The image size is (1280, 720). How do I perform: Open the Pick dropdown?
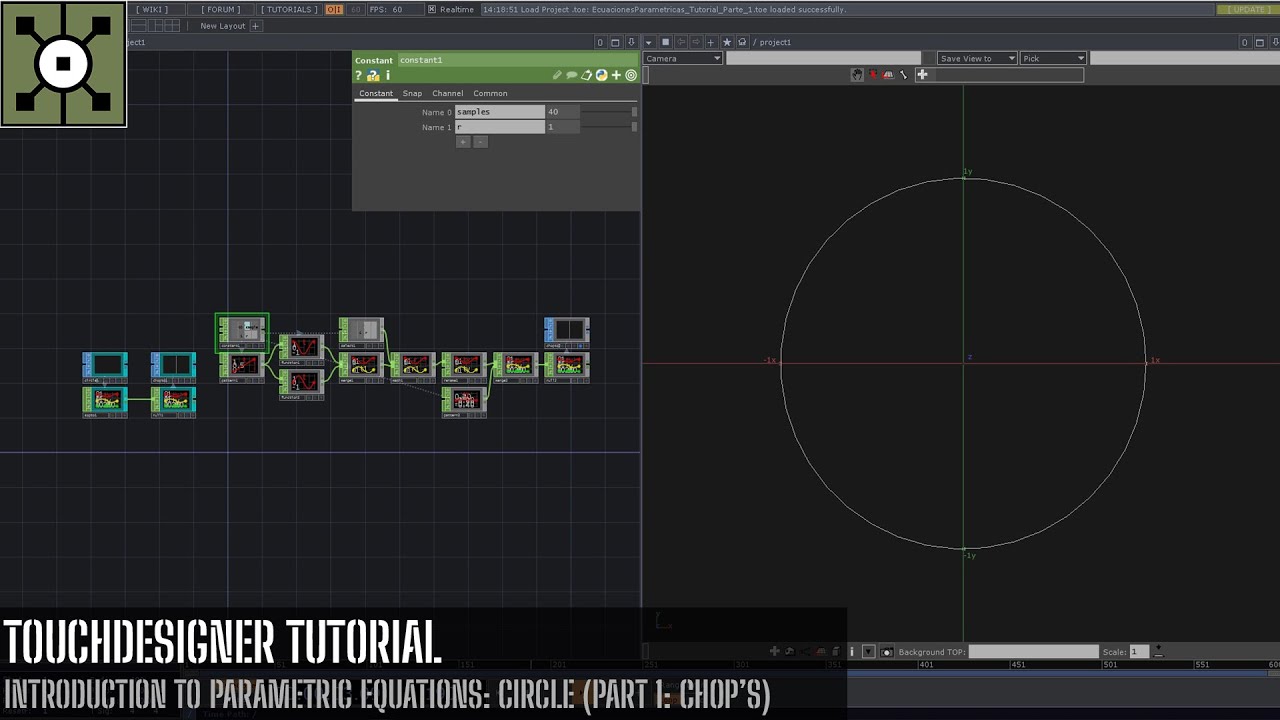pos(1053,58)
